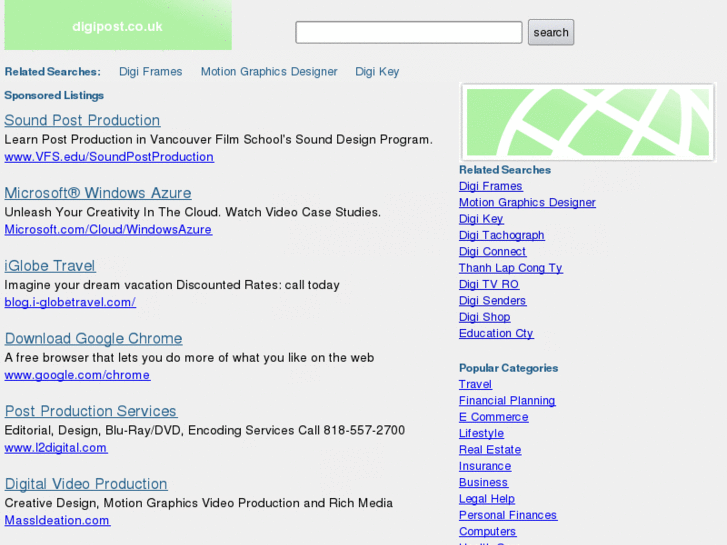Image resolution: width=727 pixels, height=545 pixels.
Task: Click the 'A free browser that lets you' description
Action: coord(189,358)
